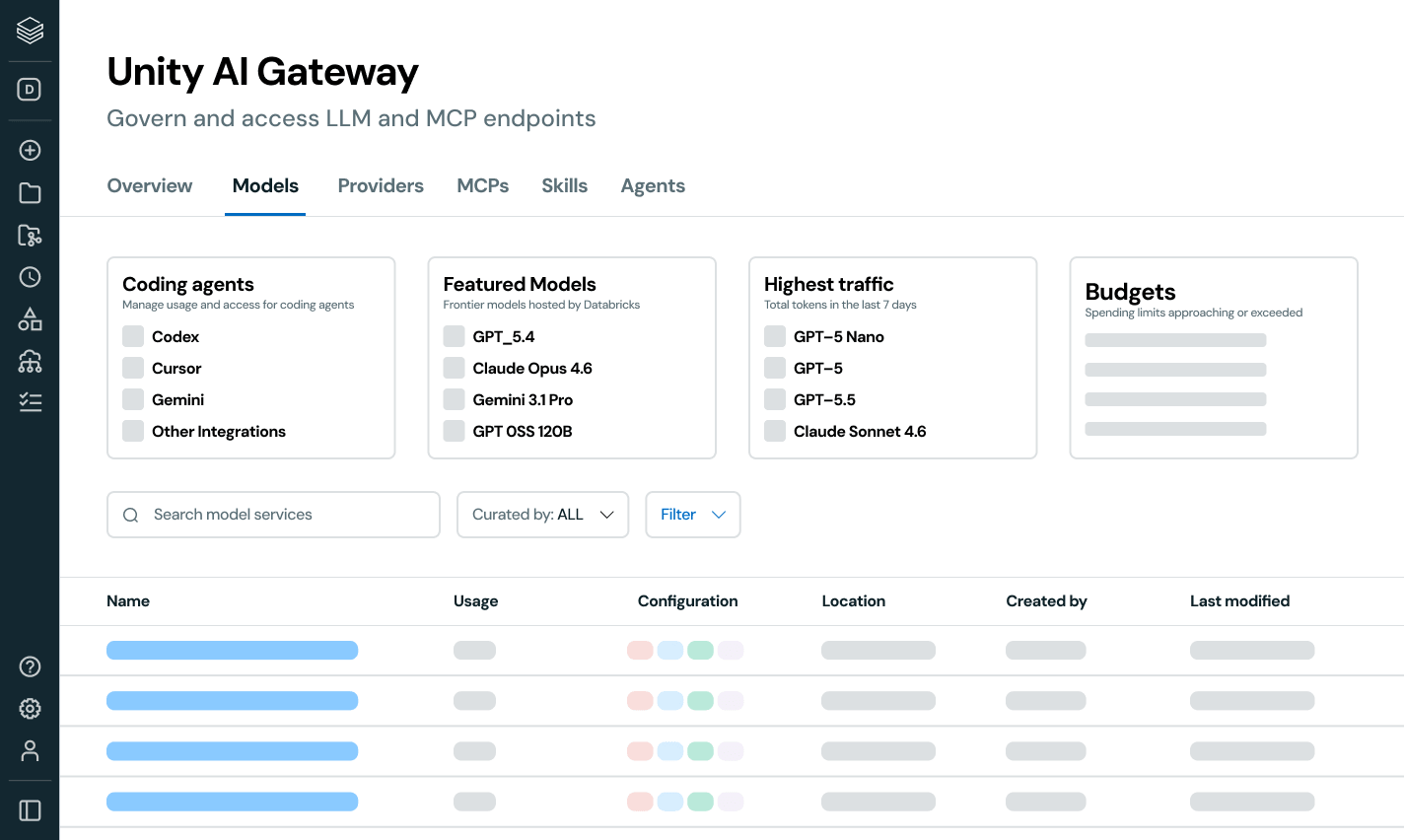
Task: Open the workspace switcher D icon
Action: (30, 90)
